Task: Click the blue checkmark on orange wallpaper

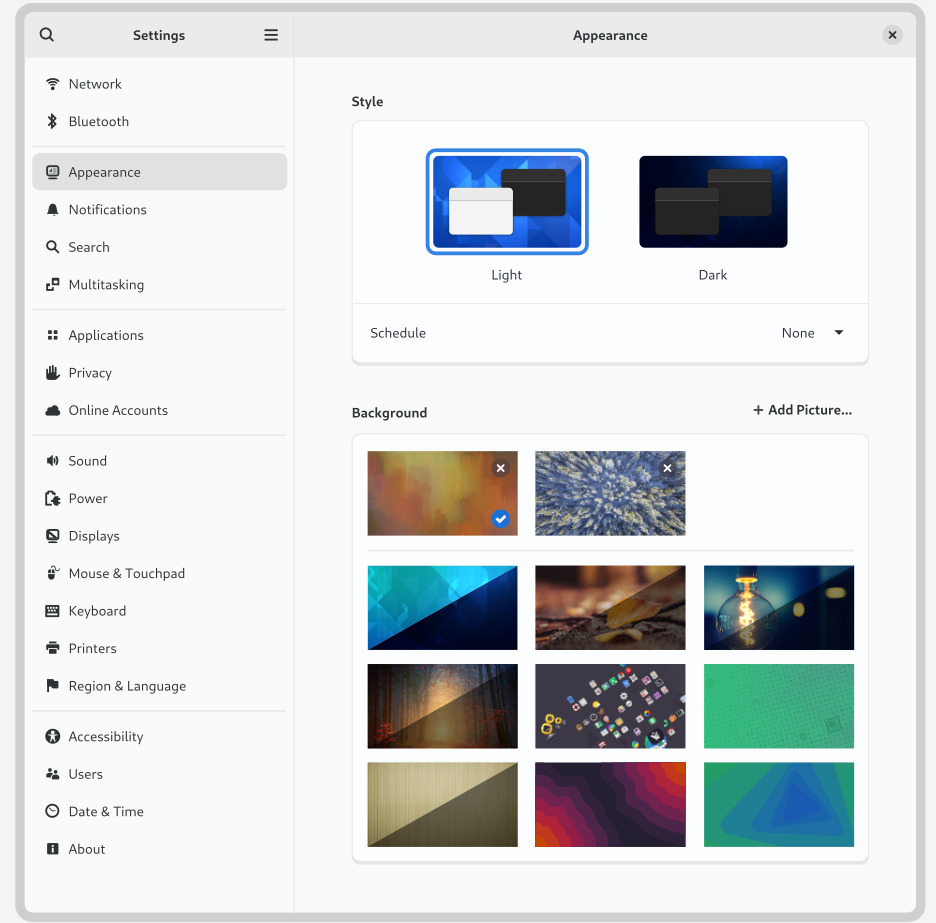Action: [x=501, y=519]
